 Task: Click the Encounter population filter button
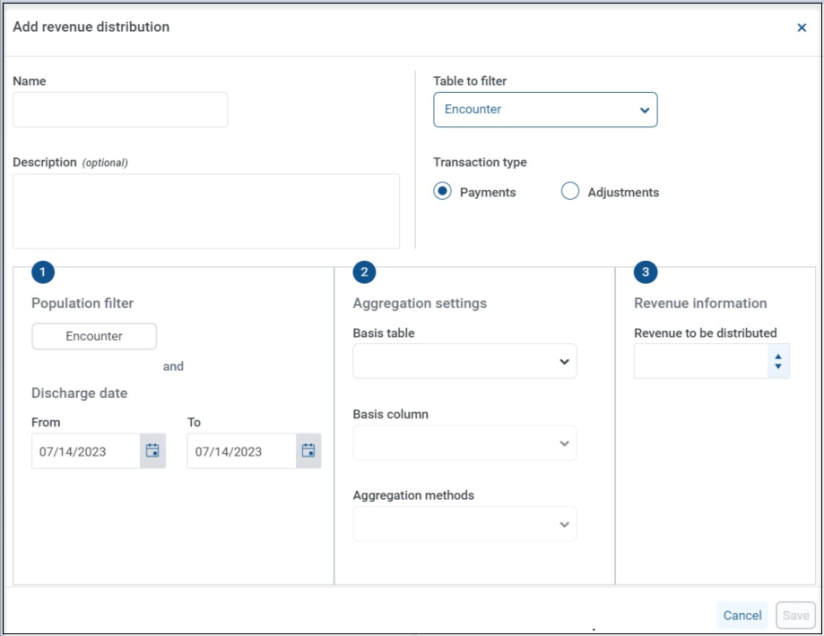94,336
